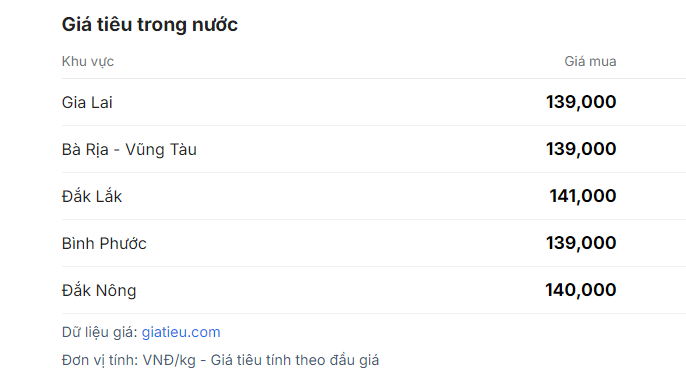Click the Đắk Nông region name
686x388 pixels.
99,290
